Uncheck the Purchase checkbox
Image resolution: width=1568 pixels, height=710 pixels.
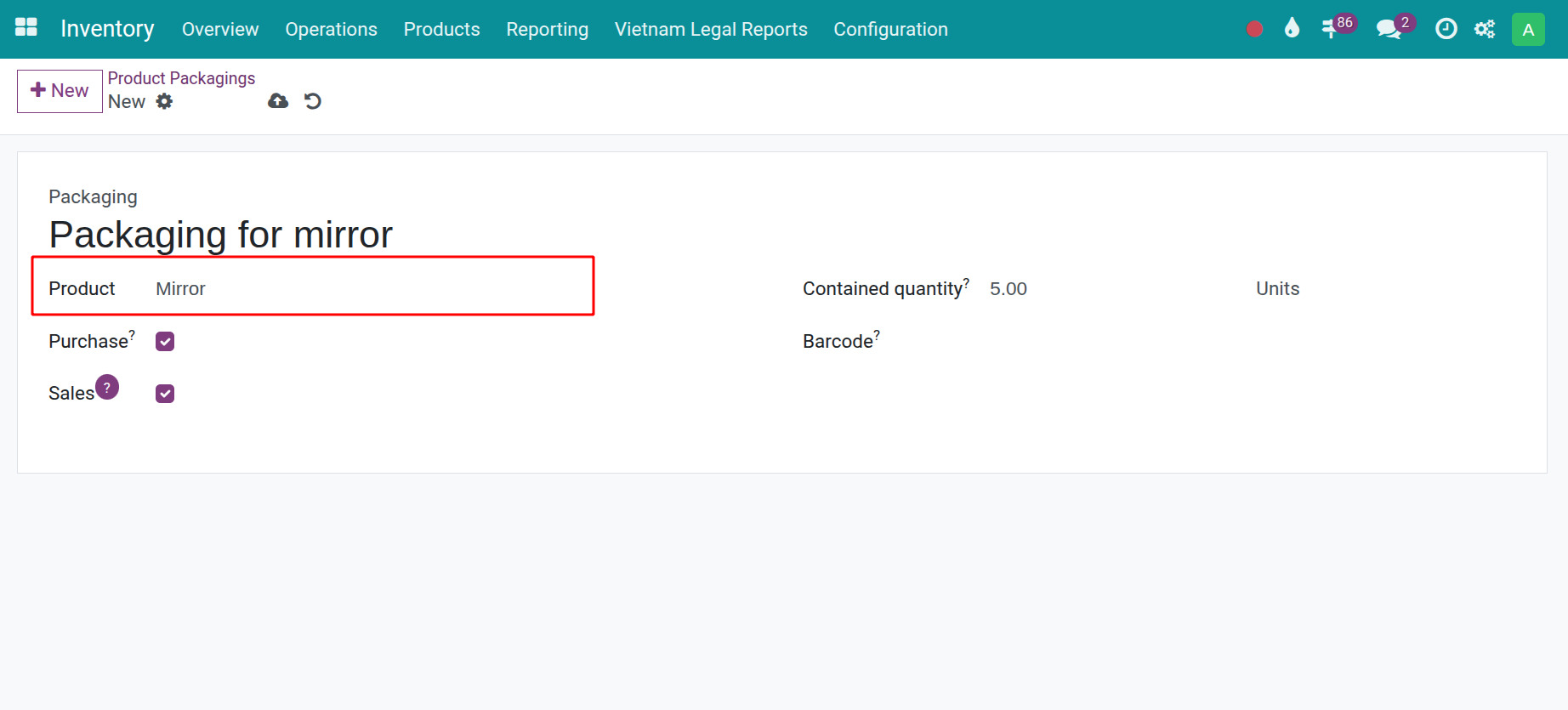pyautogui.click(x=165, y=341)
